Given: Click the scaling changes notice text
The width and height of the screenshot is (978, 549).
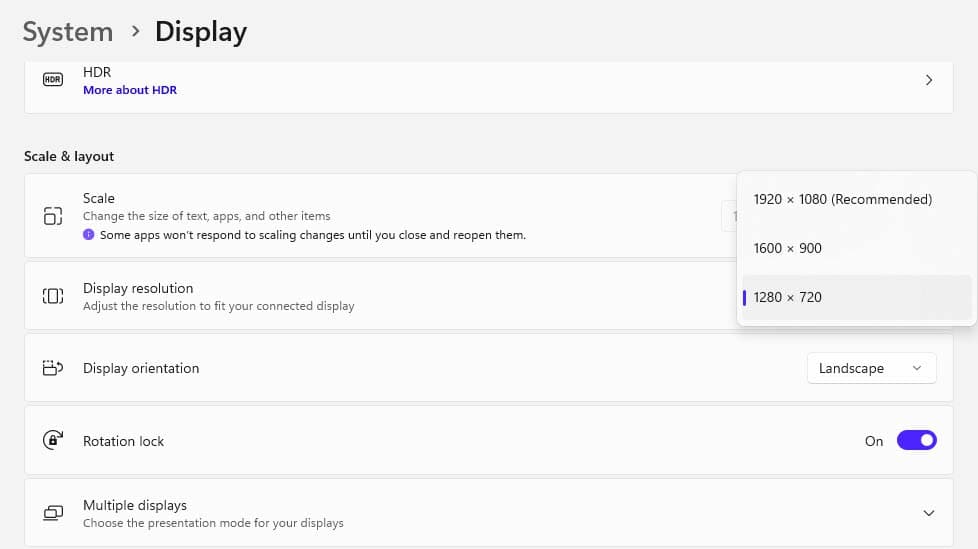Looking at the screenshot, I should coord(312,235).
